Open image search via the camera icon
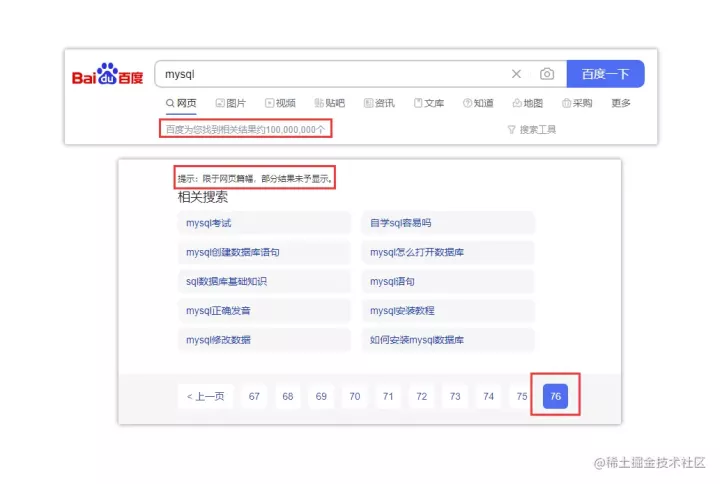 click(x=546, y=74)
